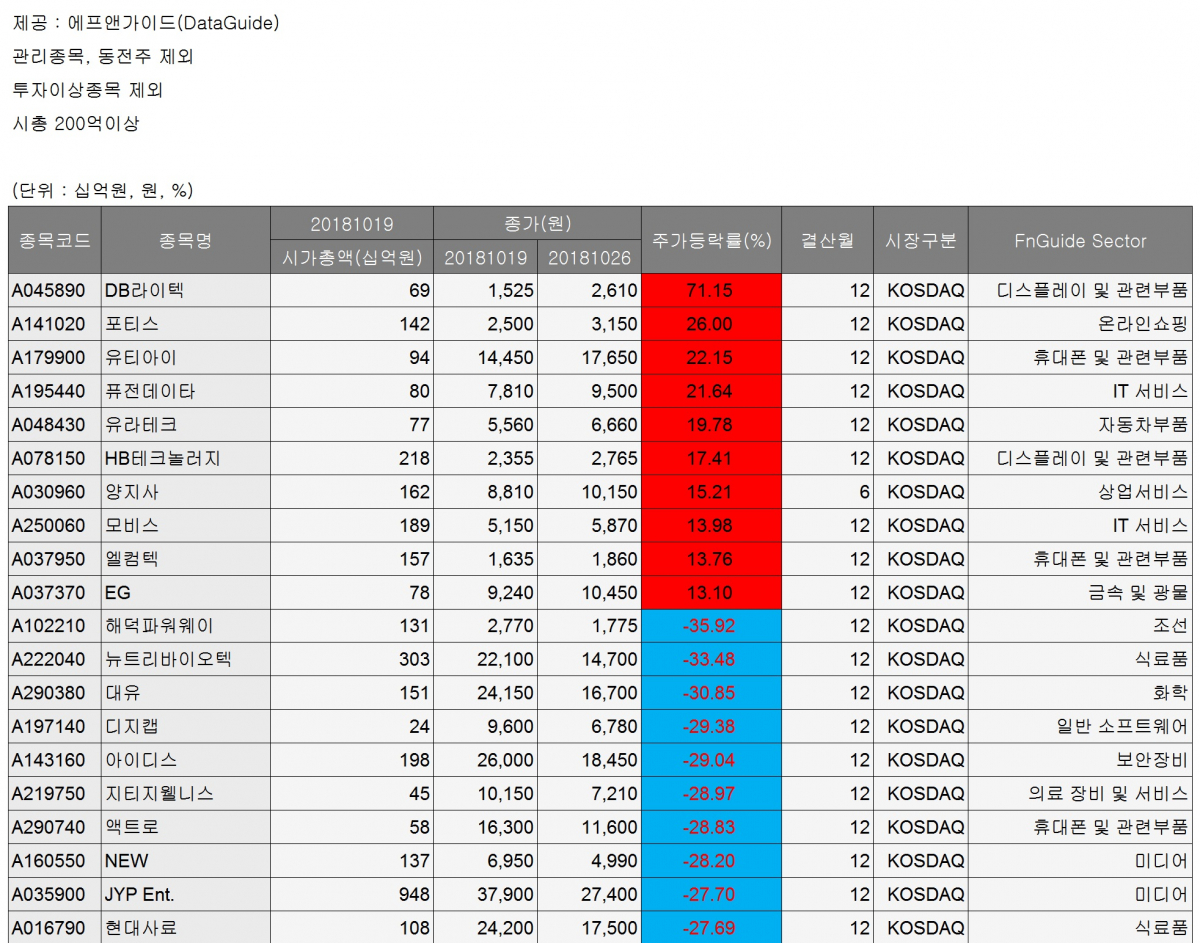Click the JYP Ent. stock name cell
This screenshot has width=1200, height=943.
[185, 894]
